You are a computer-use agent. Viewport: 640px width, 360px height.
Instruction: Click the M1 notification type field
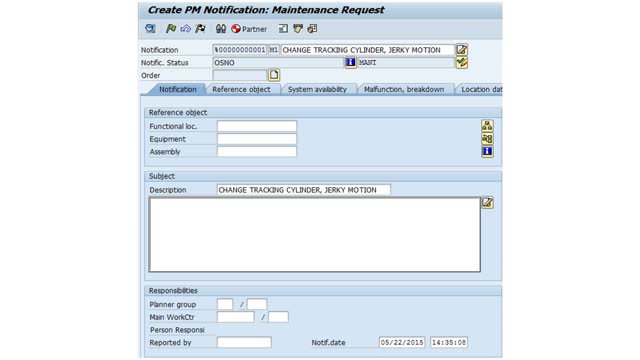pos(273,50)
